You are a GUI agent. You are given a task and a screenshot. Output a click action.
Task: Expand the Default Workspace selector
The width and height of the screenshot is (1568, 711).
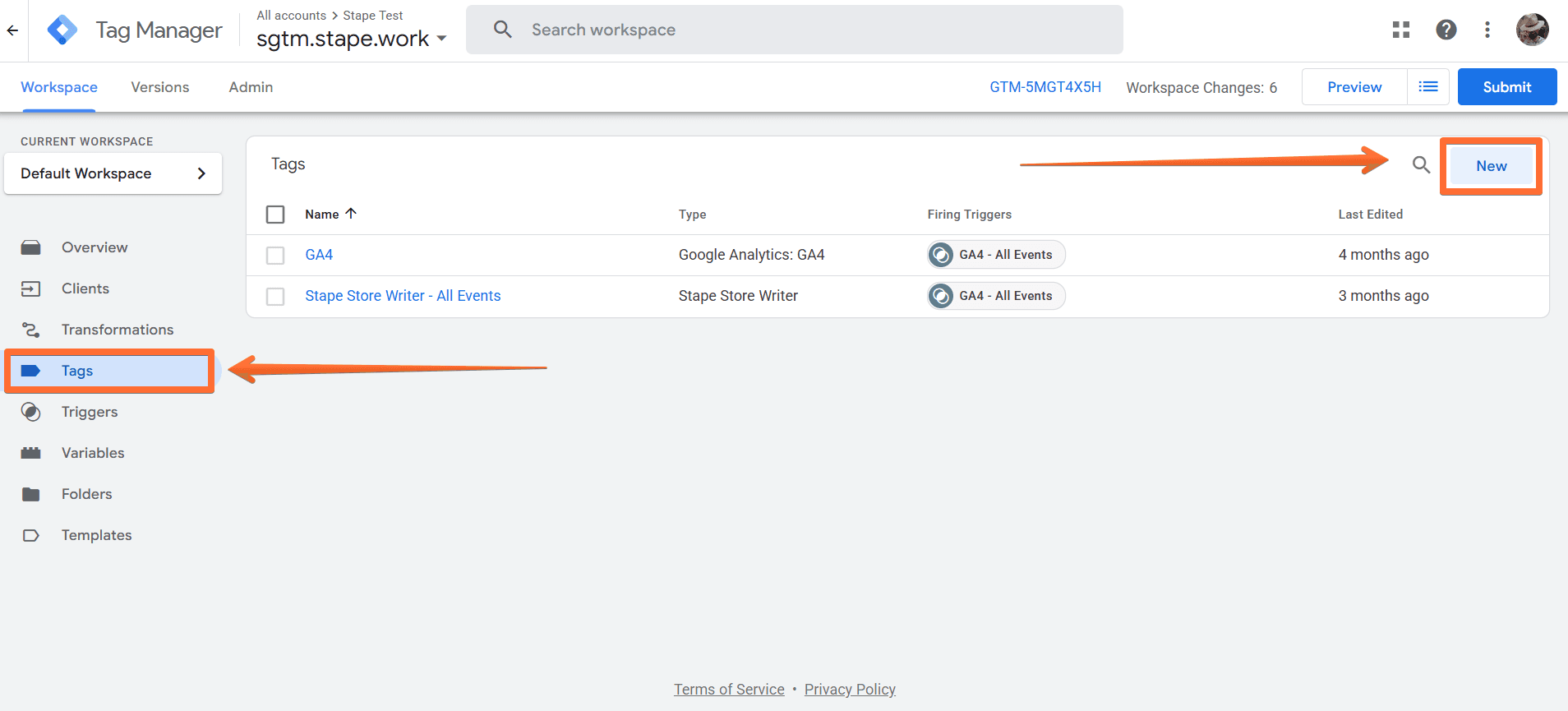113,173
